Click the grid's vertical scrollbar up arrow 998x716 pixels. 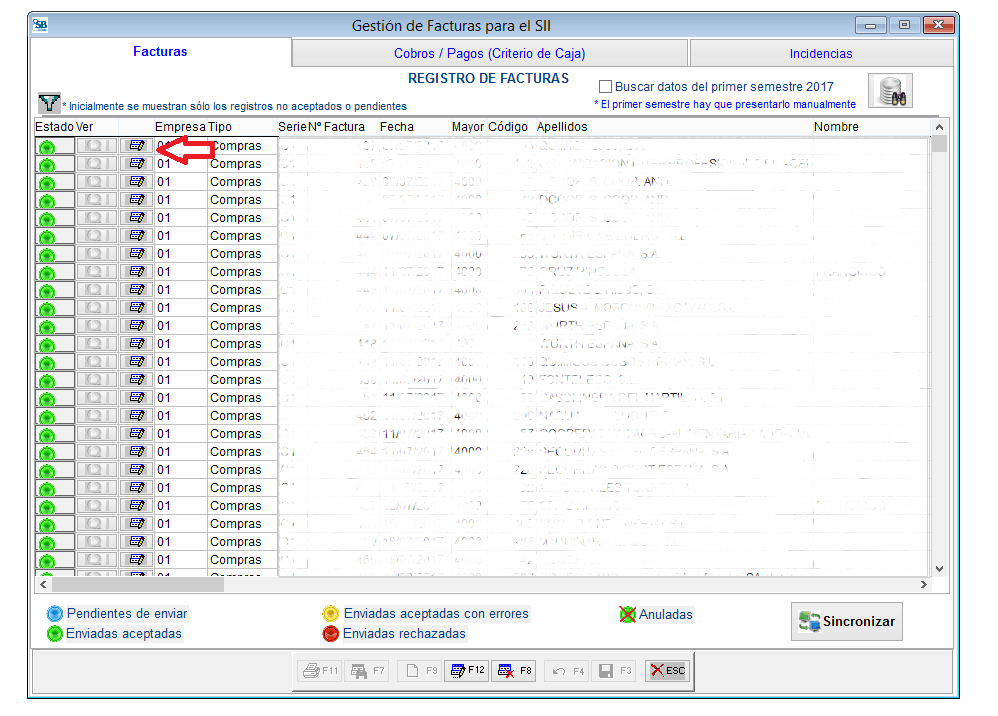click(x=938, y=127)
